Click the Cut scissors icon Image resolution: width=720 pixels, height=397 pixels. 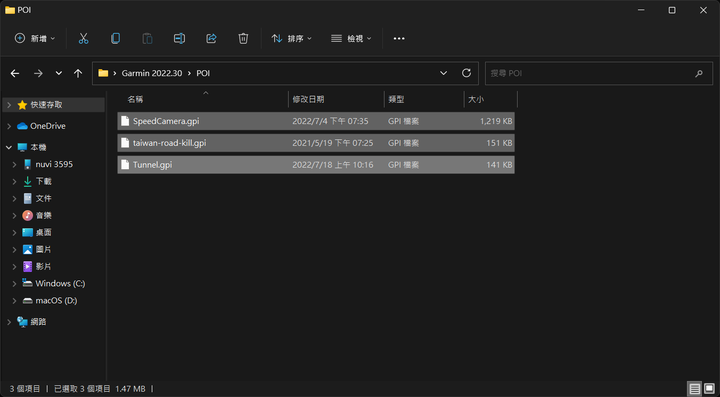click(x=83, y=39)
